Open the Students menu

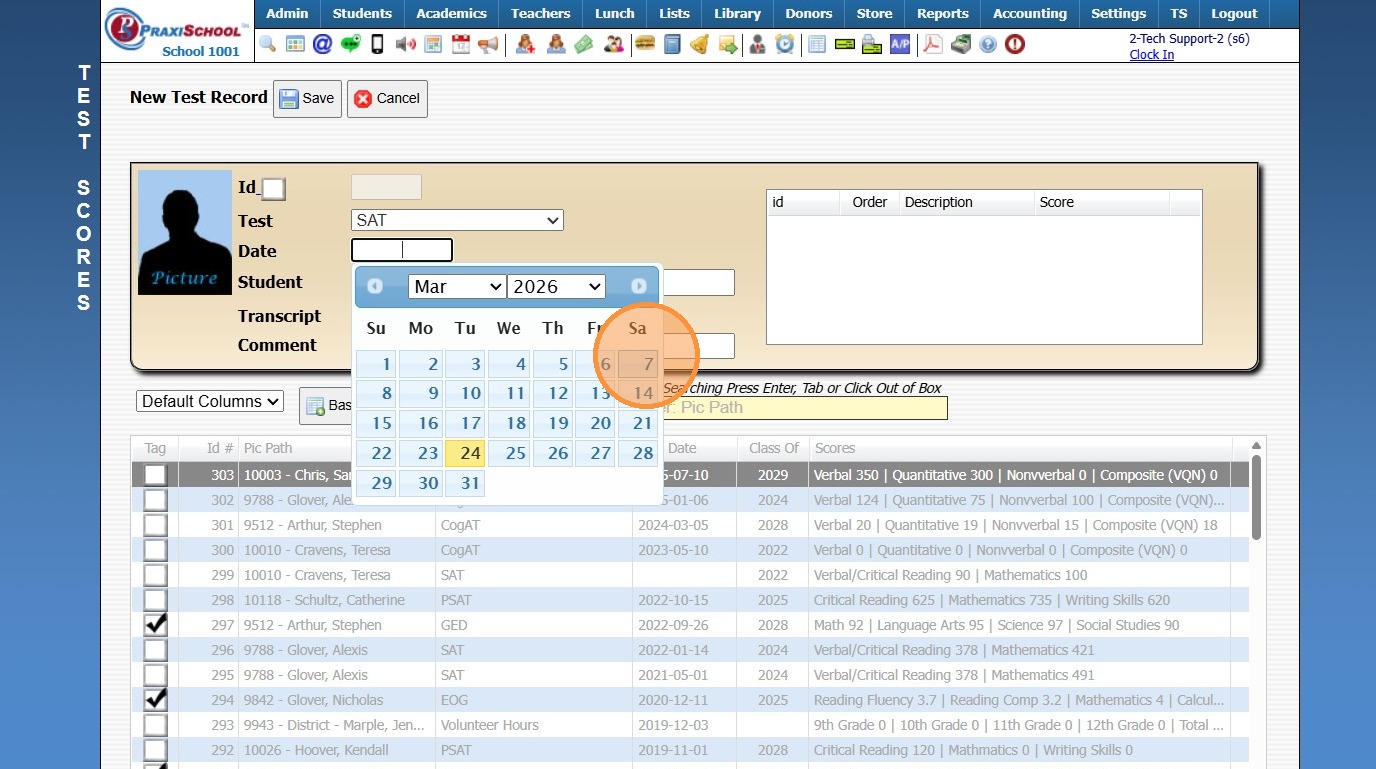362,14
